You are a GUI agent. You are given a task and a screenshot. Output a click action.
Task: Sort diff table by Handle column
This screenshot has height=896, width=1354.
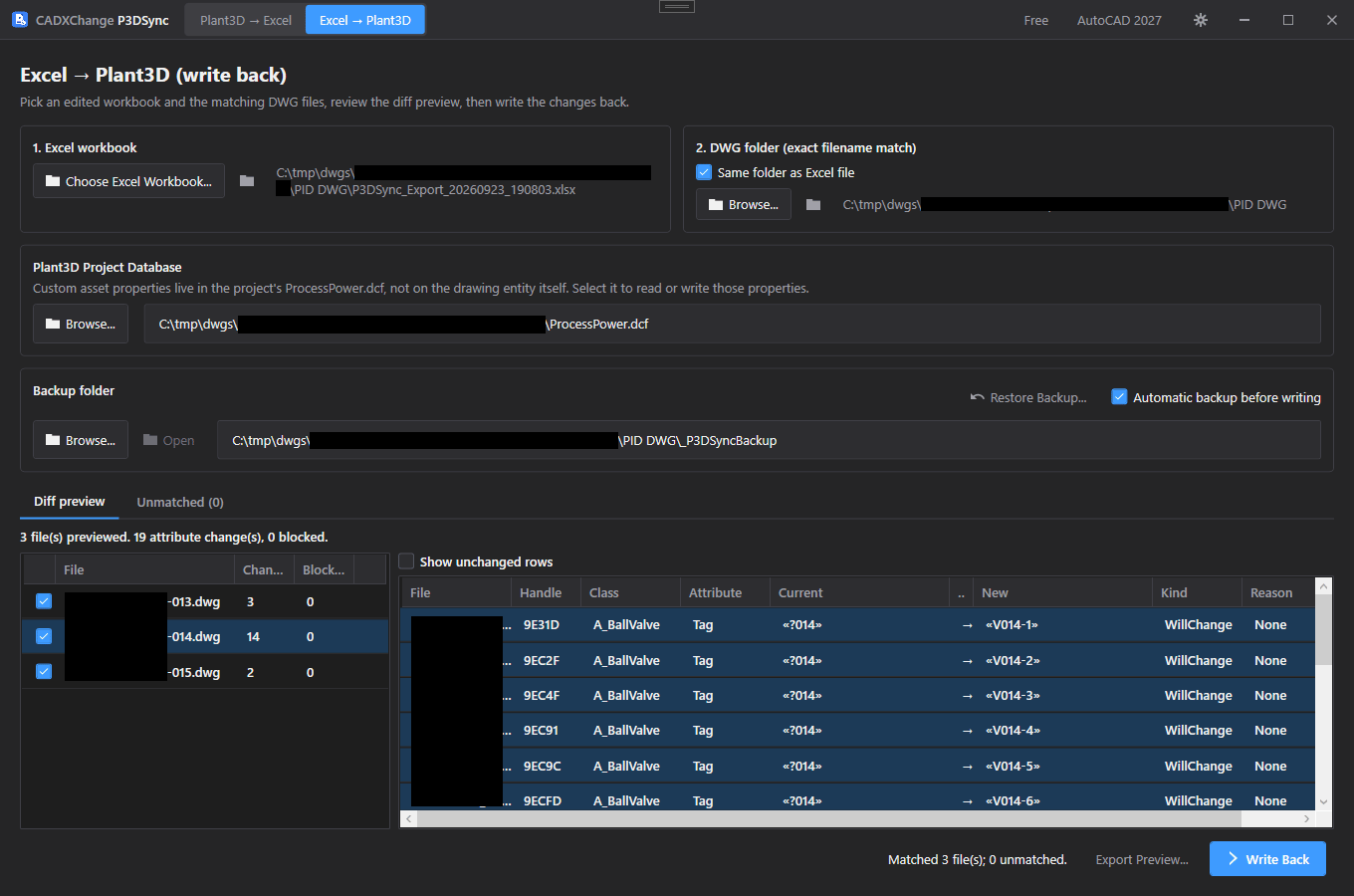(545, 592)
